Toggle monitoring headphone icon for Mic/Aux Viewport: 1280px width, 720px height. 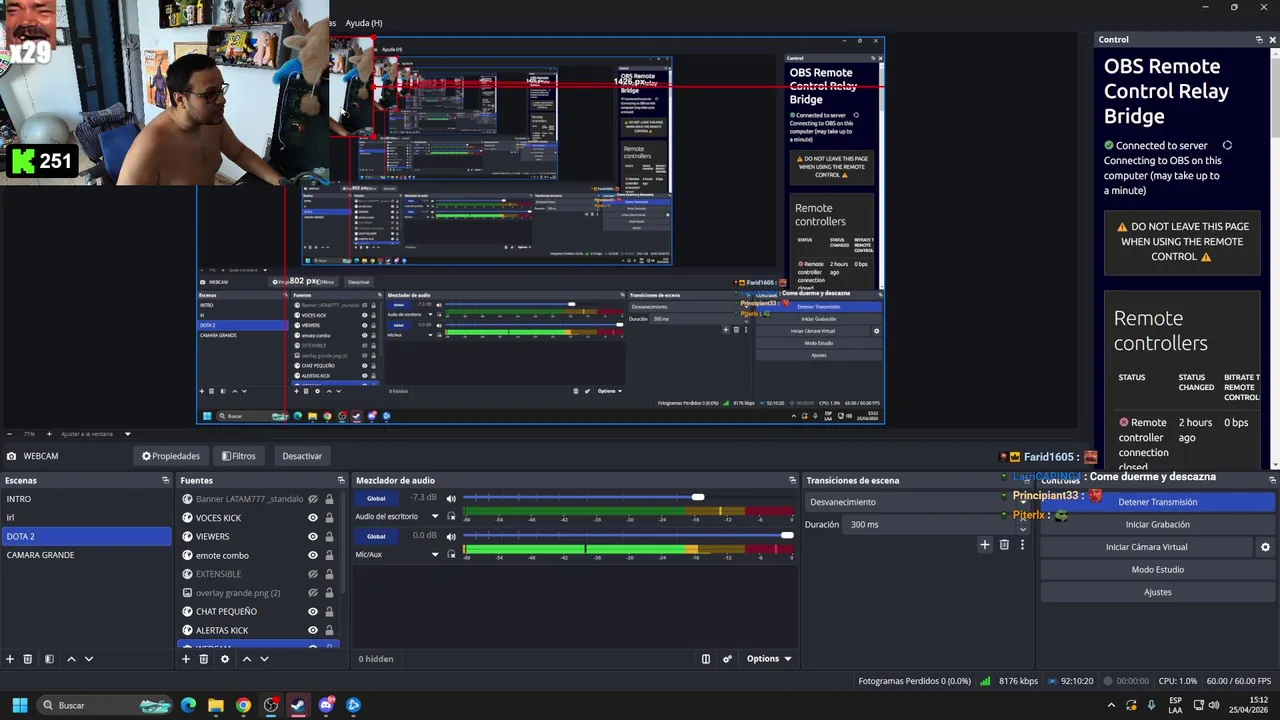tap(451, 554)
